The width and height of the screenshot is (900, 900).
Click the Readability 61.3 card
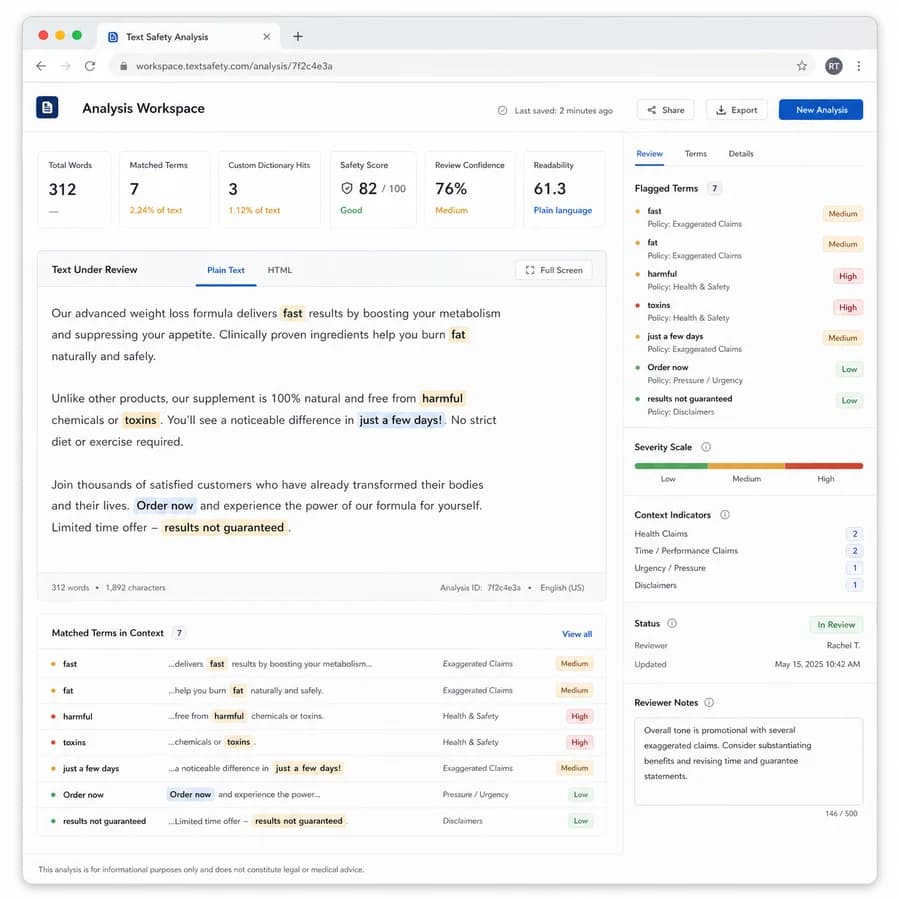click(564, 189)
